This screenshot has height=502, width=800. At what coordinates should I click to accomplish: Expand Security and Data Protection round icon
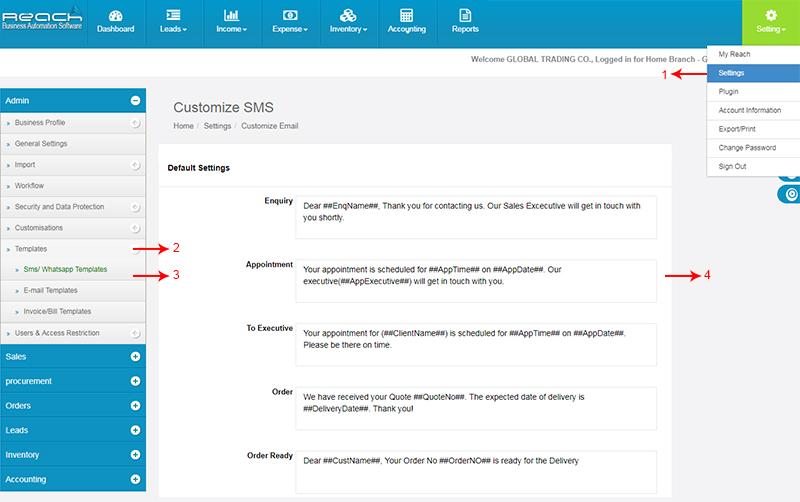tap(135, 207)
